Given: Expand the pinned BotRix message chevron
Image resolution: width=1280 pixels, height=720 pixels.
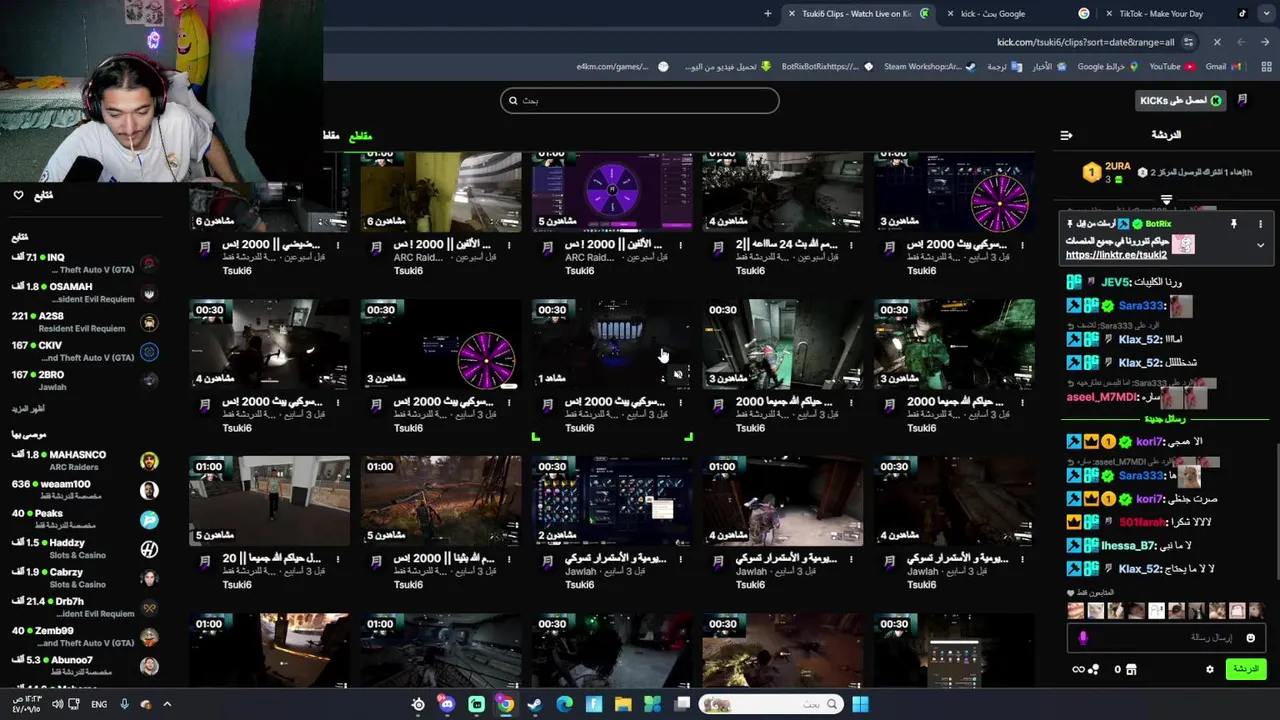Looking at the screenshot, I should [1260, 245].
